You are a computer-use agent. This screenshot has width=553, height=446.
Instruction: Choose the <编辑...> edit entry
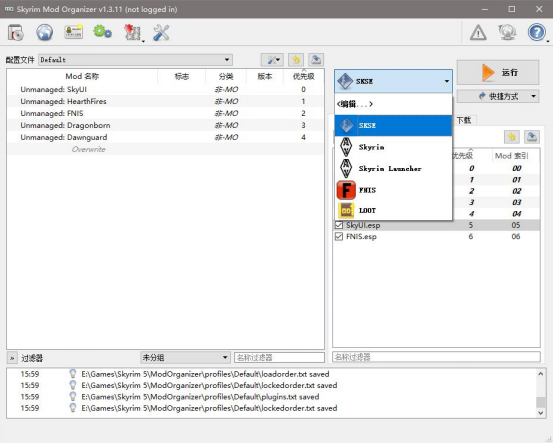click(393, 104)
